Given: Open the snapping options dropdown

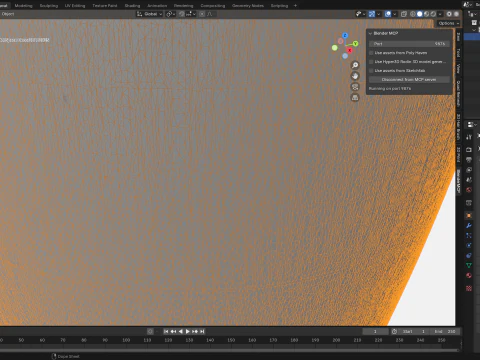Looking at the screenshot, I should pos(191,14).
